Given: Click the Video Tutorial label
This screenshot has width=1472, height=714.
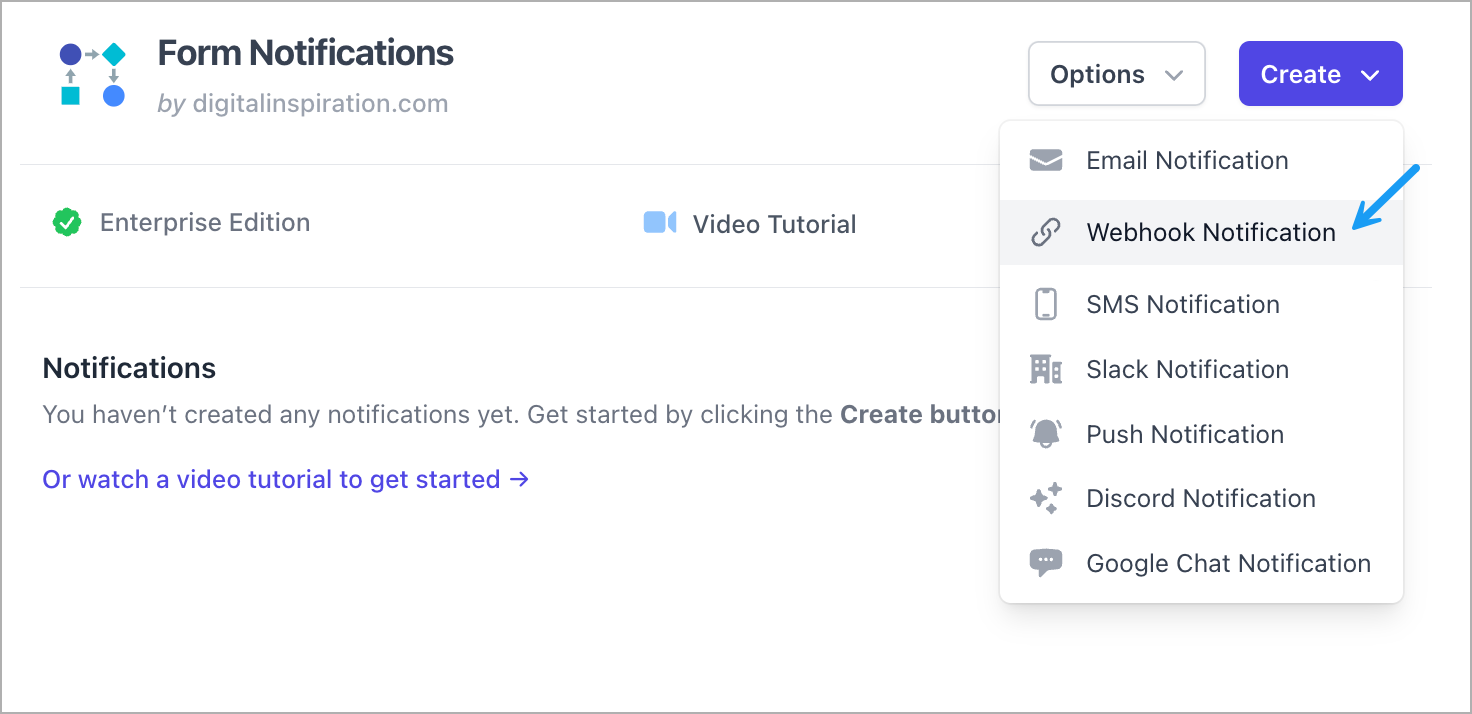Looking at the screenshot, I should click(775, 223).
